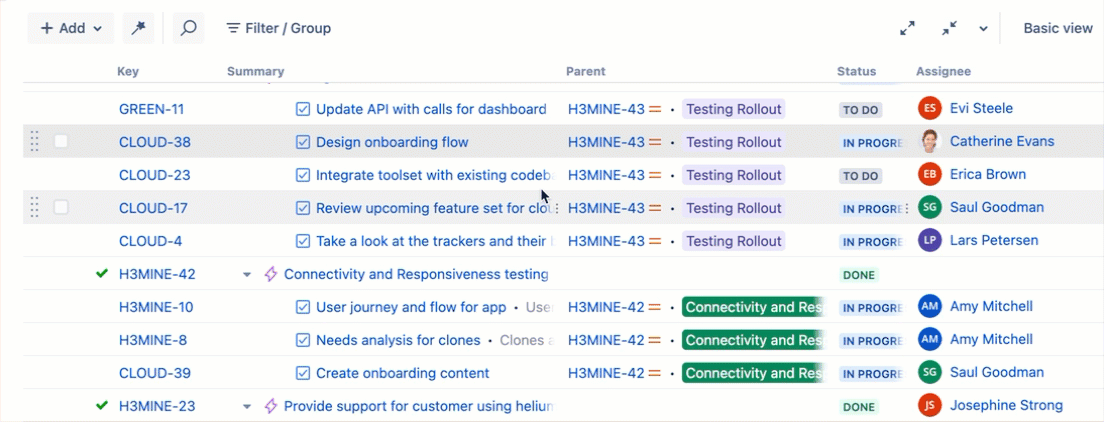Click task icon beside Review upcoming feature
Viewport: 1104px width, 422px height.
[x=303, y=208]
